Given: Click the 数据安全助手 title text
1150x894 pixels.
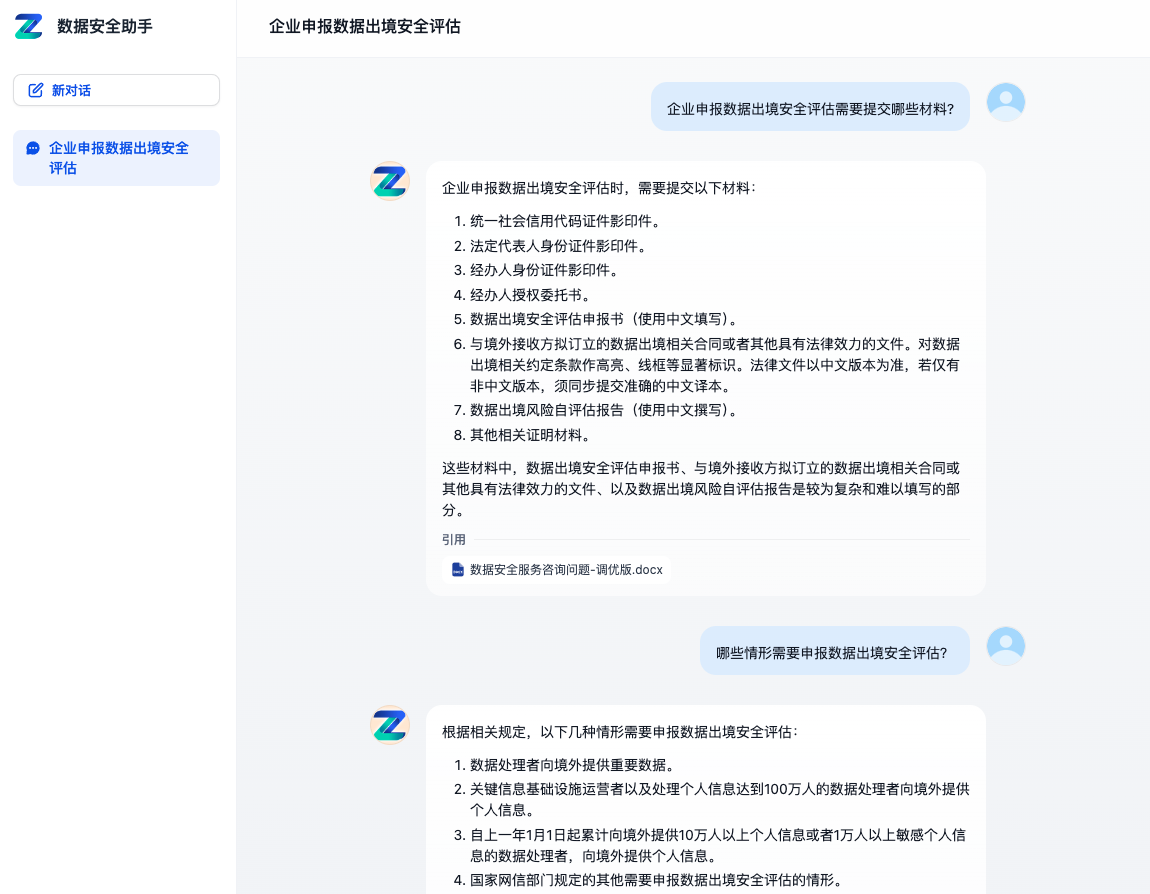Looking at the screenshot, I should point(105,26).
